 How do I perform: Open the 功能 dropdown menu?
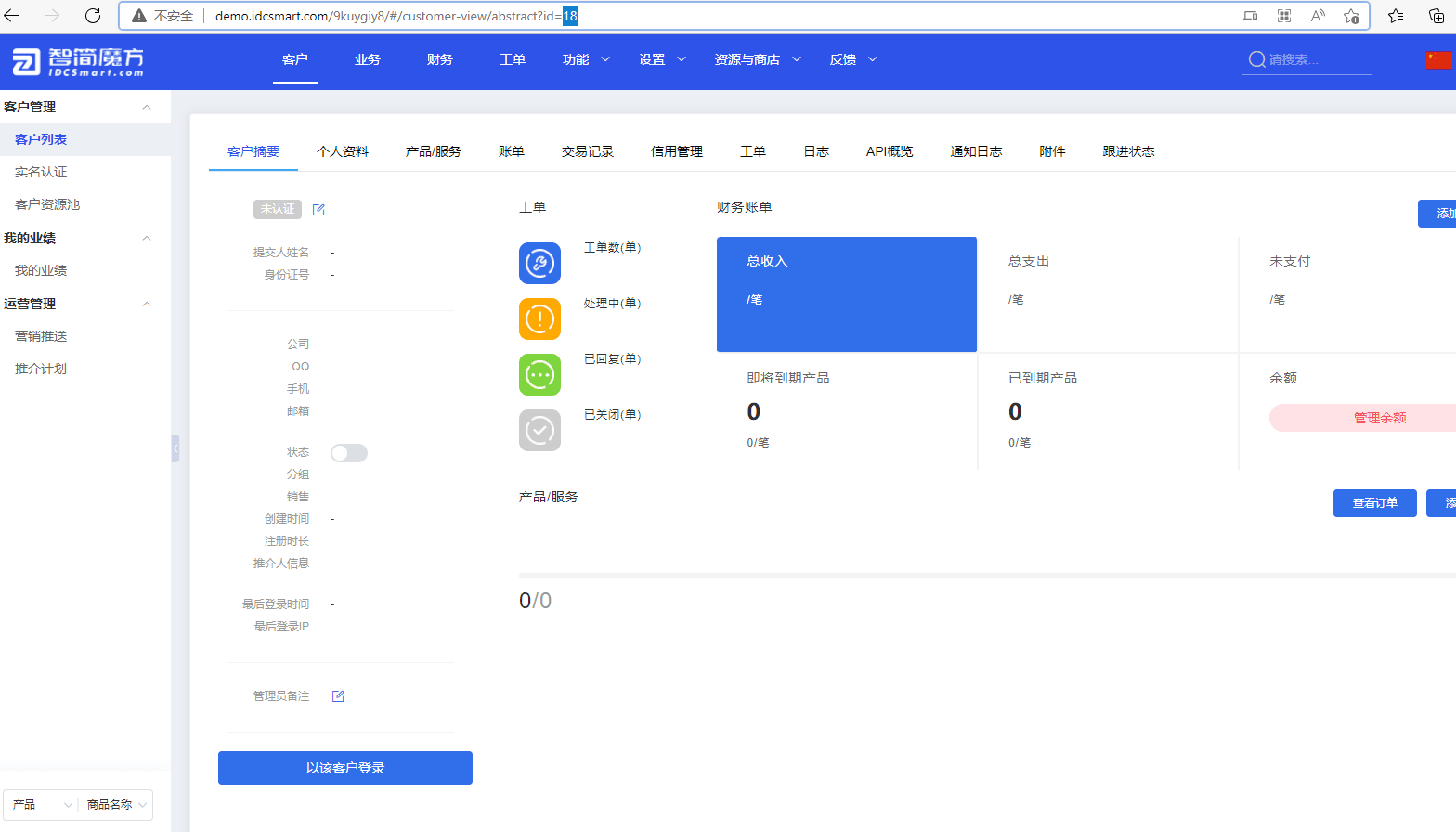(586, 59)
